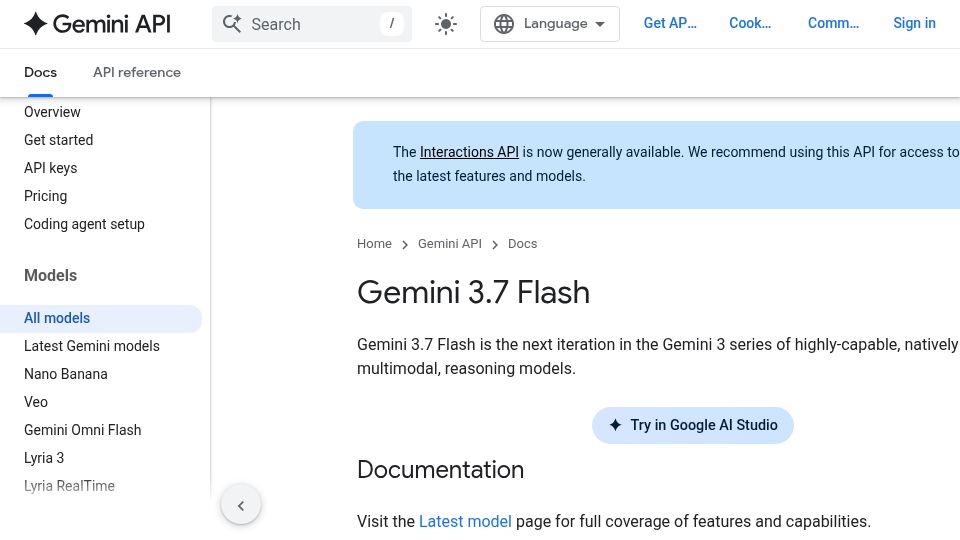960x540 pixels.
Task: Open Overview in sidebar
Action: click(52, 112)
